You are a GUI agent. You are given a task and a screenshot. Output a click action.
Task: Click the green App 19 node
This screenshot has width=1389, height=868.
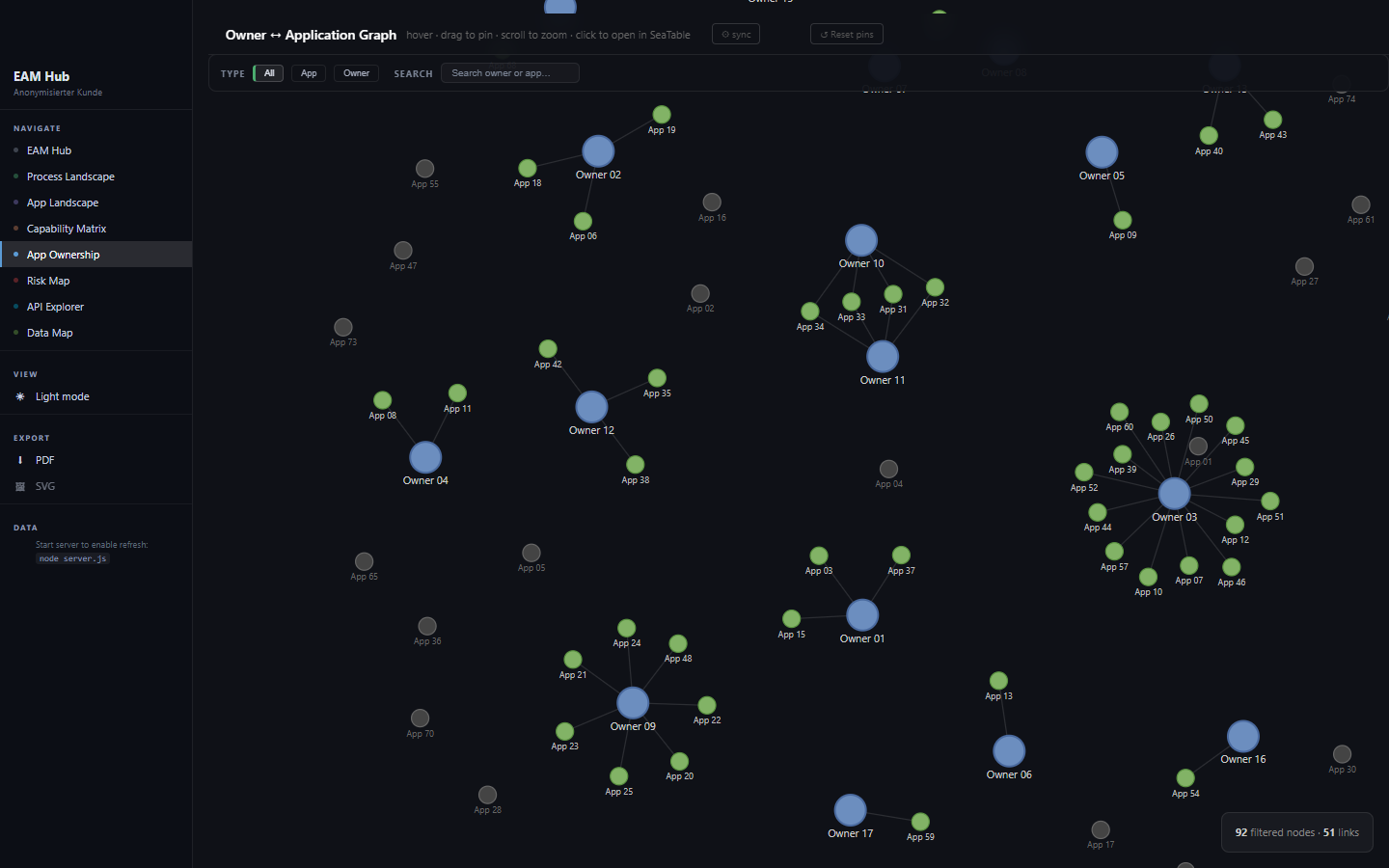[662, 115]
